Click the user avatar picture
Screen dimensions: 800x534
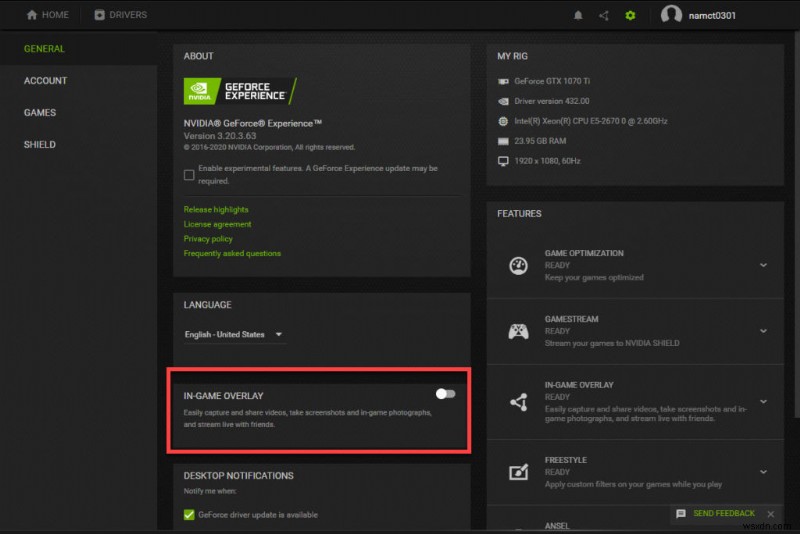(671, 14)
